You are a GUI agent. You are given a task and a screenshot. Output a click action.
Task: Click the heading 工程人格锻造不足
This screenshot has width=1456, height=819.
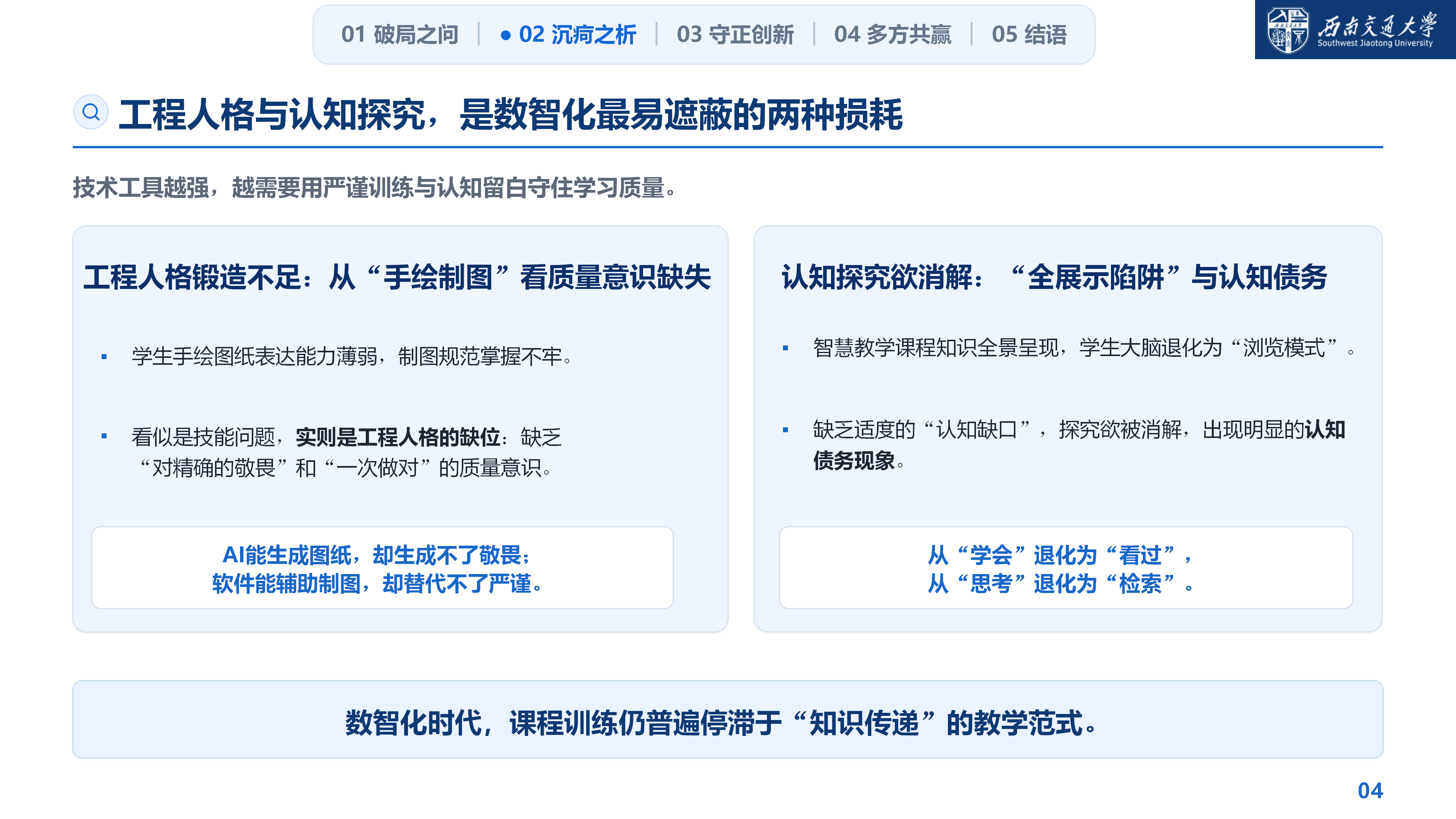click(397, 277)
